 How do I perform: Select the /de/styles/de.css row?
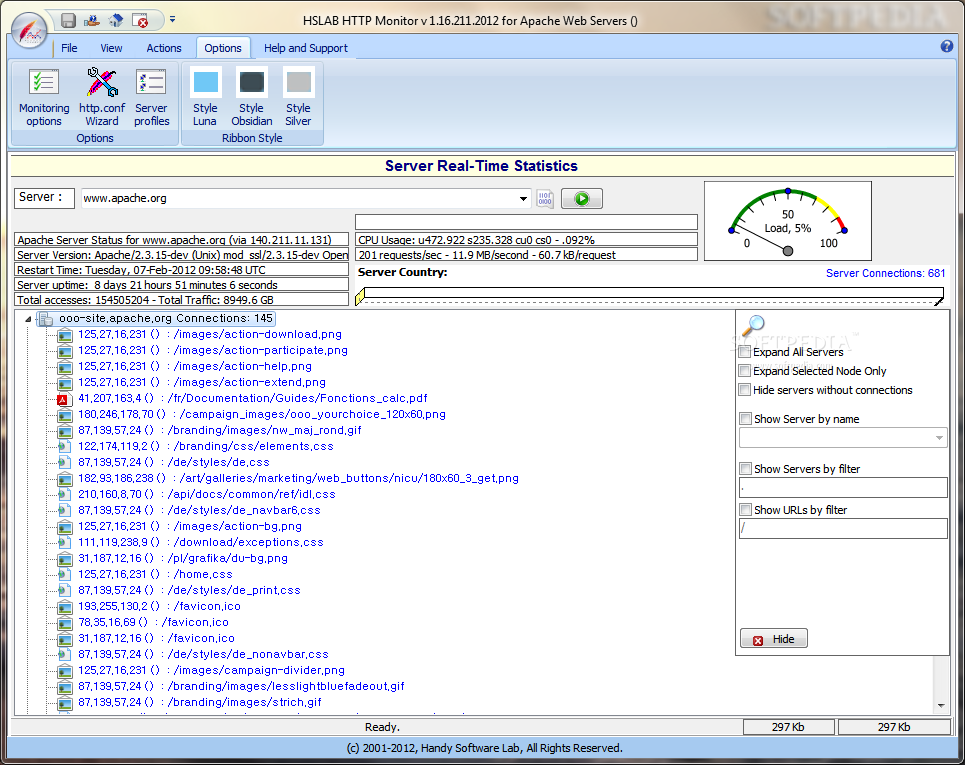174,462
